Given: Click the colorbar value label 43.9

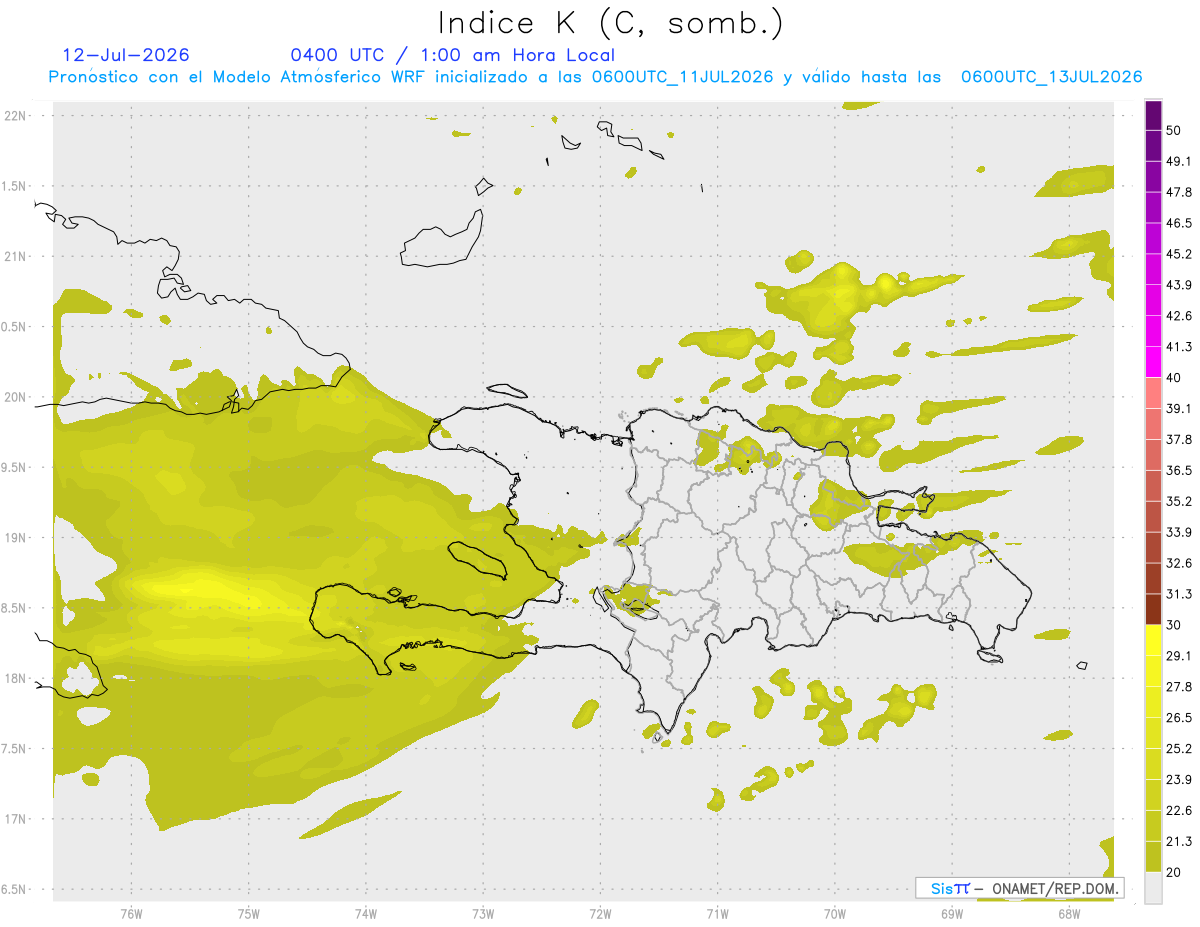Looking at the screenshot, I should [1179, 285].
